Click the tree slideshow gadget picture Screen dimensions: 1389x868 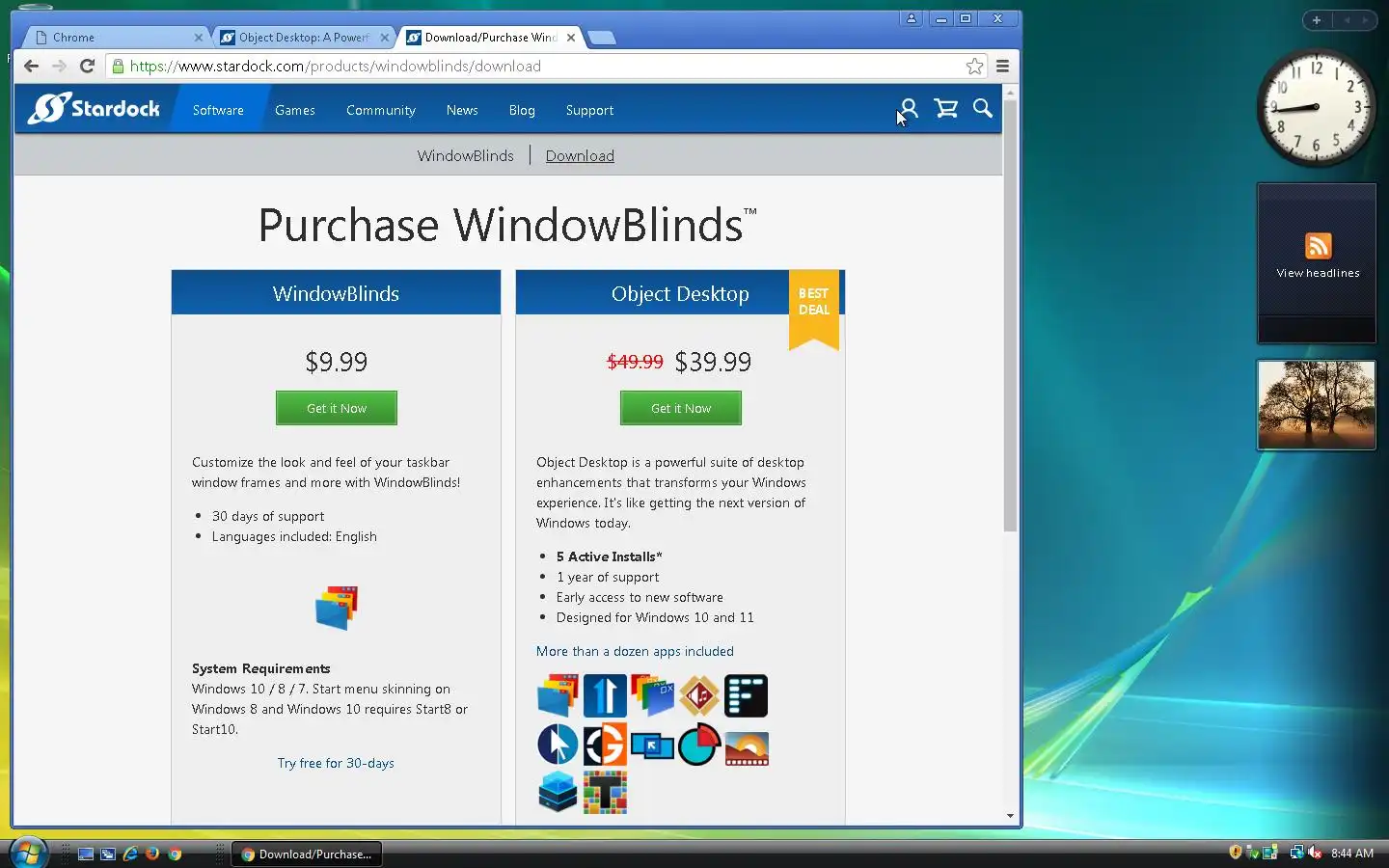[x=1317, y=405]
